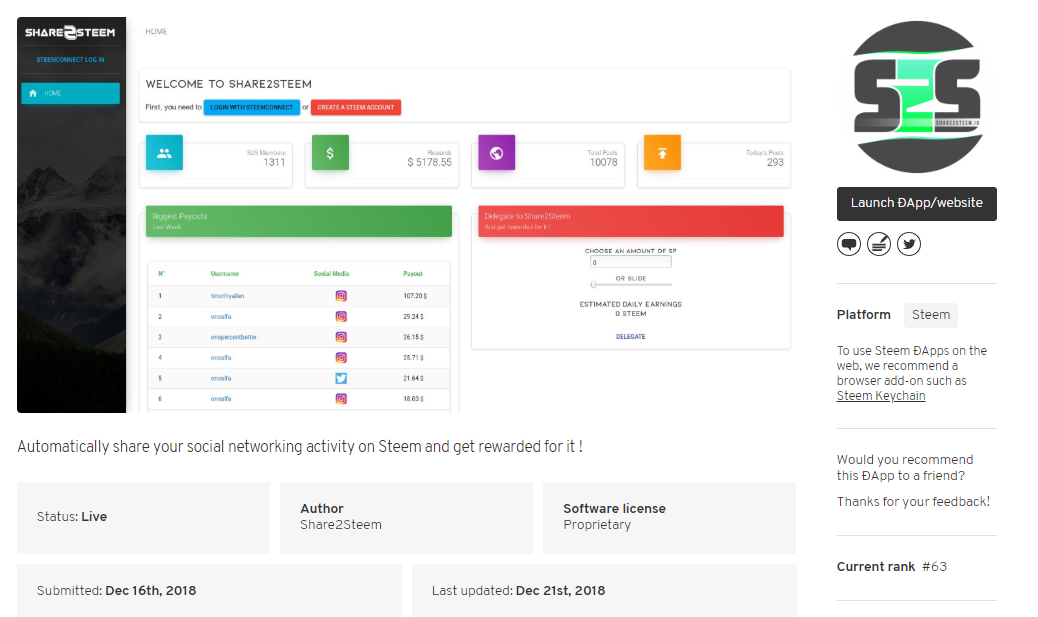Screen dimensions: 1038x617
Task: Click the green dollar Rewards icon
Action: pos(330,153)
